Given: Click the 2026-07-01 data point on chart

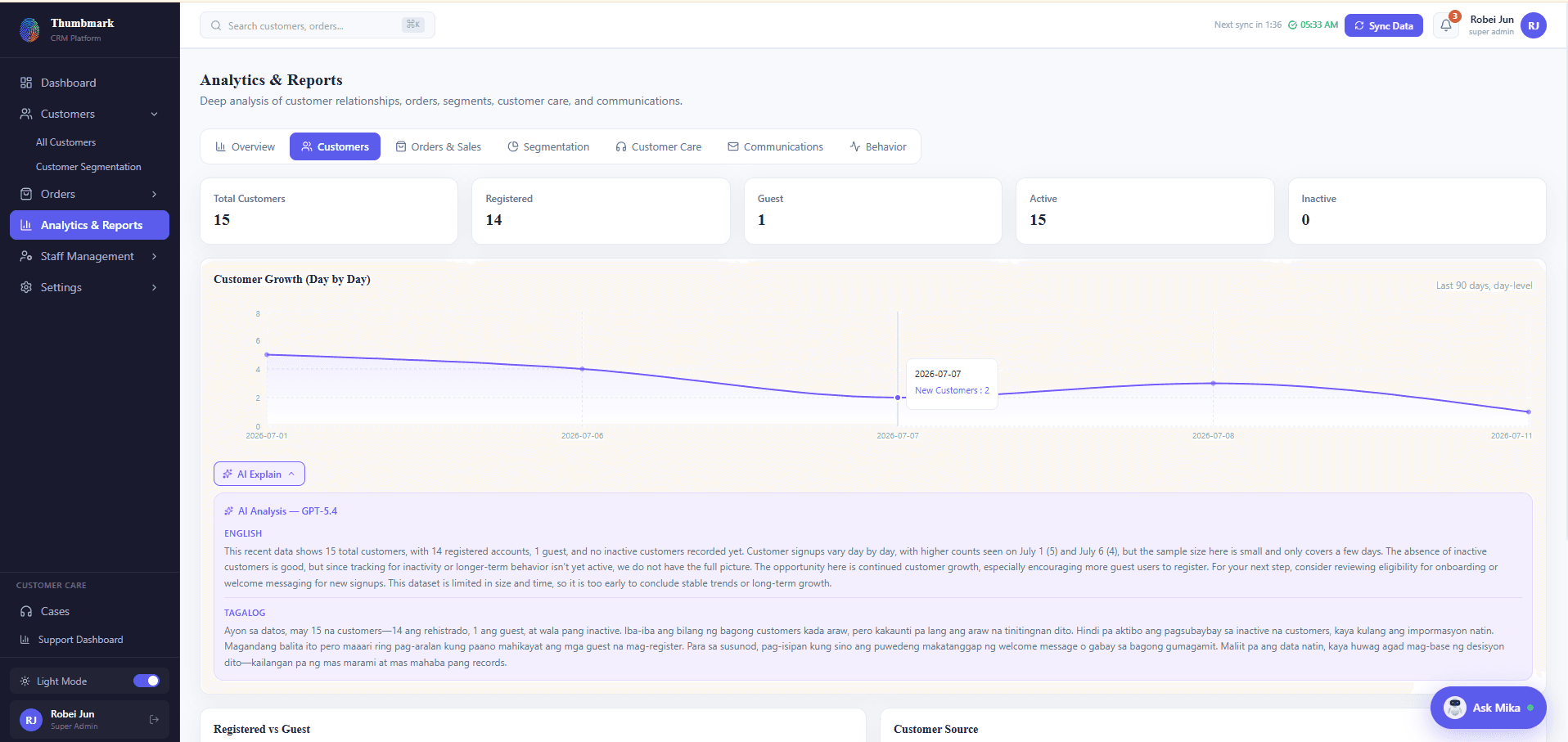Looking at the screenshot, I should click(267, 354).
